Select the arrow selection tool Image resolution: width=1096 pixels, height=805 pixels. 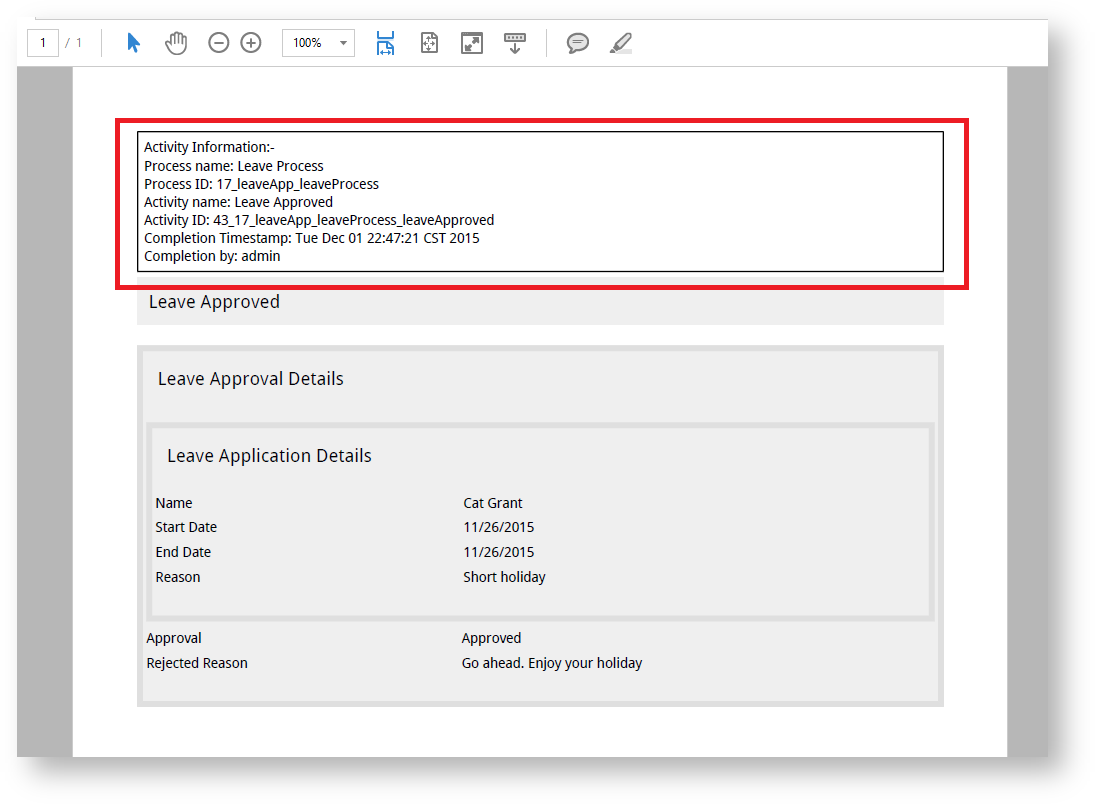point(134,43)
